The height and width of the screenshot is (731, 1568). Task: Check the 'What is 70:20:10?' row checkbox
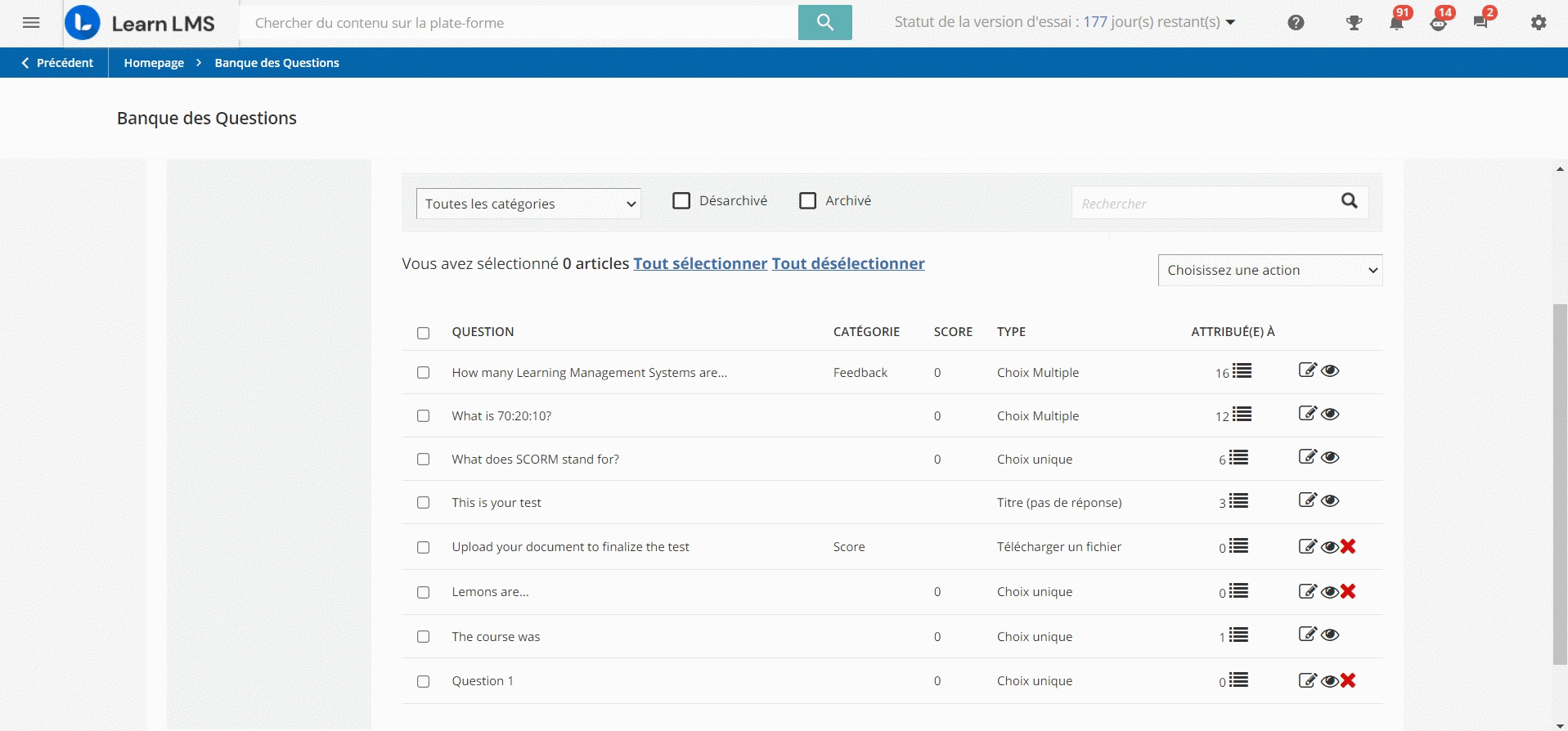tap(423, 415)
